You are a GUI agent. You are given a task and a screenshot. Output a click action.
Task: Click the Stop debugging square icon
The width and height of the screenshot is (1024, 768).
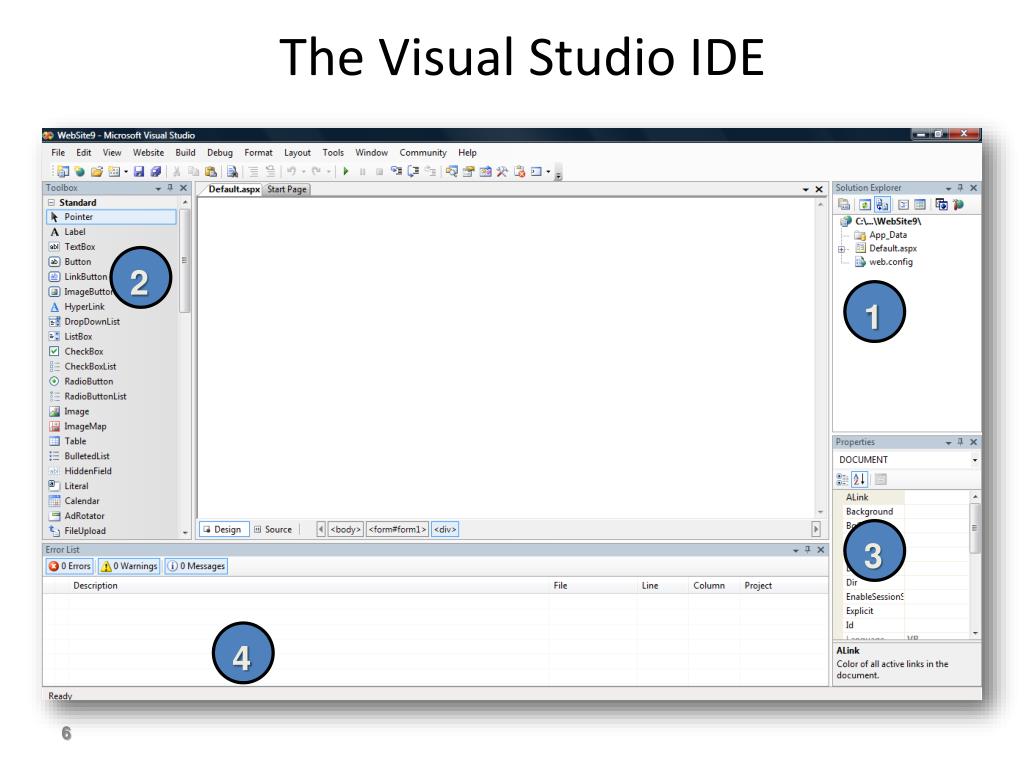(x=379, y=172)
